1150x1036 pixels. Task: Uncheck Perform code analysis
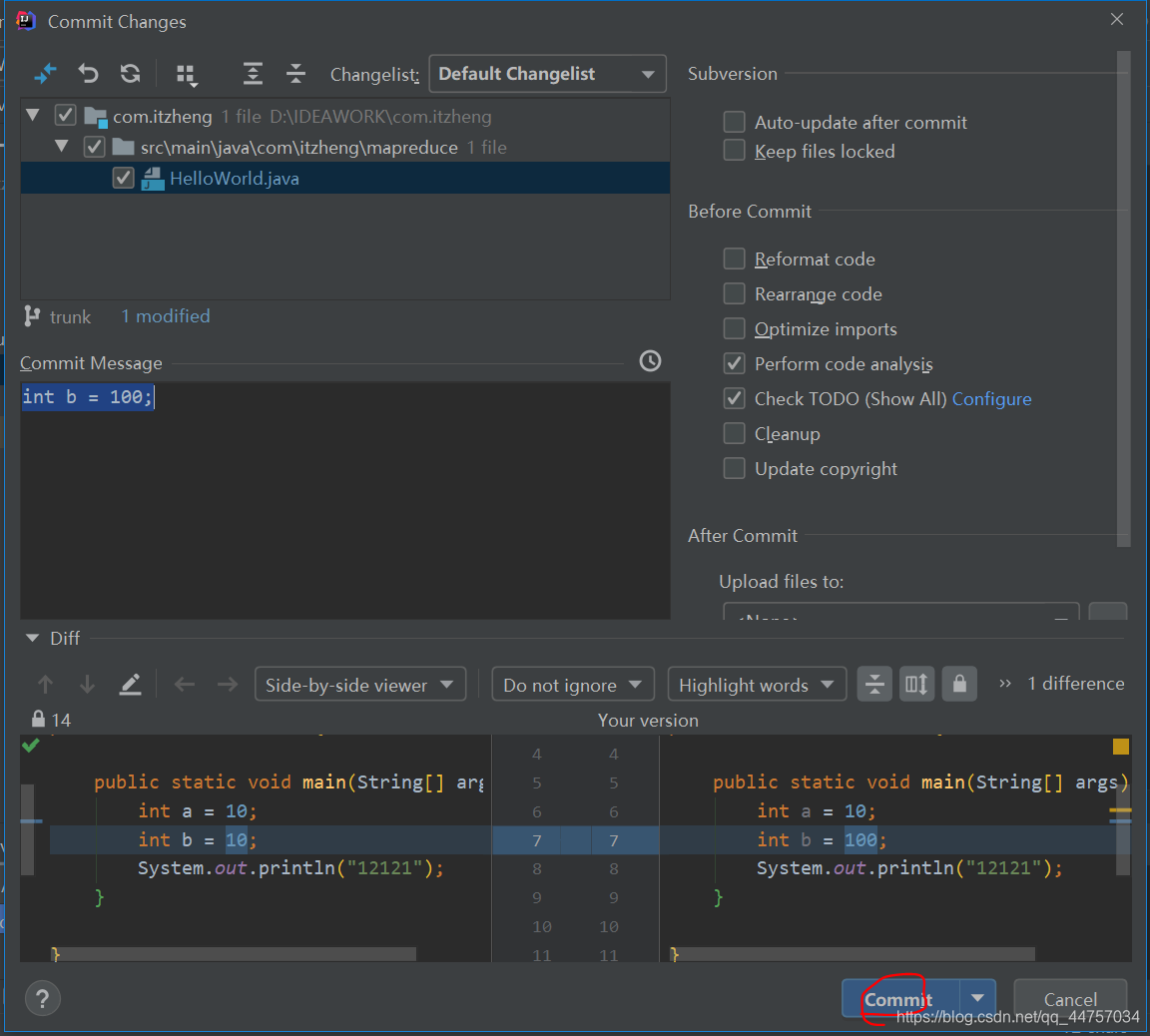[x=734, y=364]
